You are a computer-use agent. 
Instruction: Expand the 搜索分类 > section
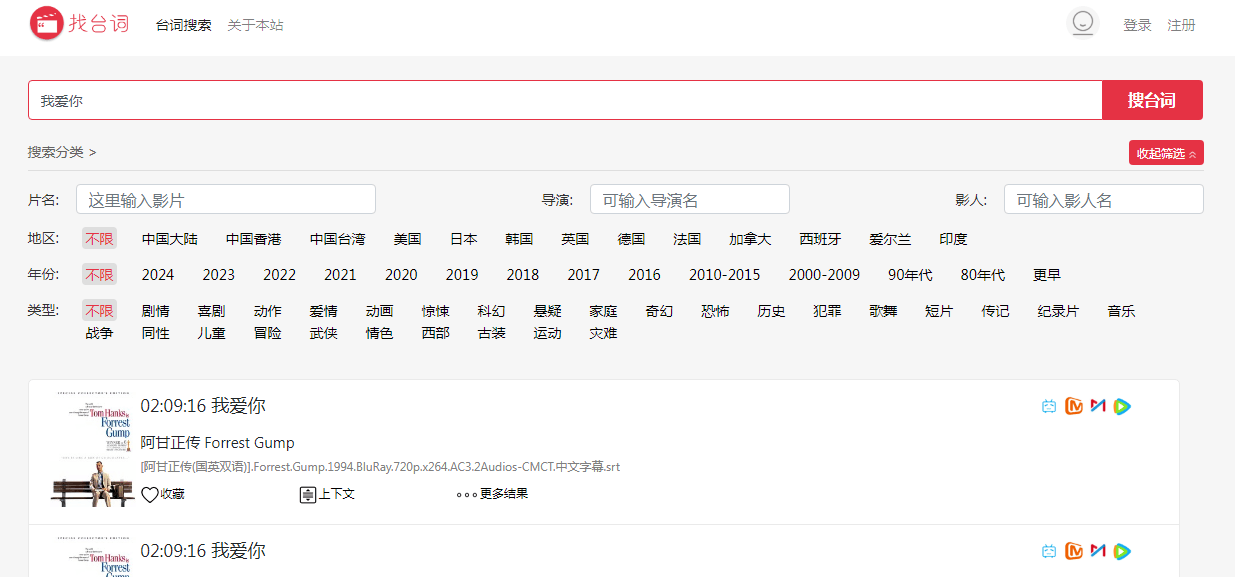(x=62, y=152)
